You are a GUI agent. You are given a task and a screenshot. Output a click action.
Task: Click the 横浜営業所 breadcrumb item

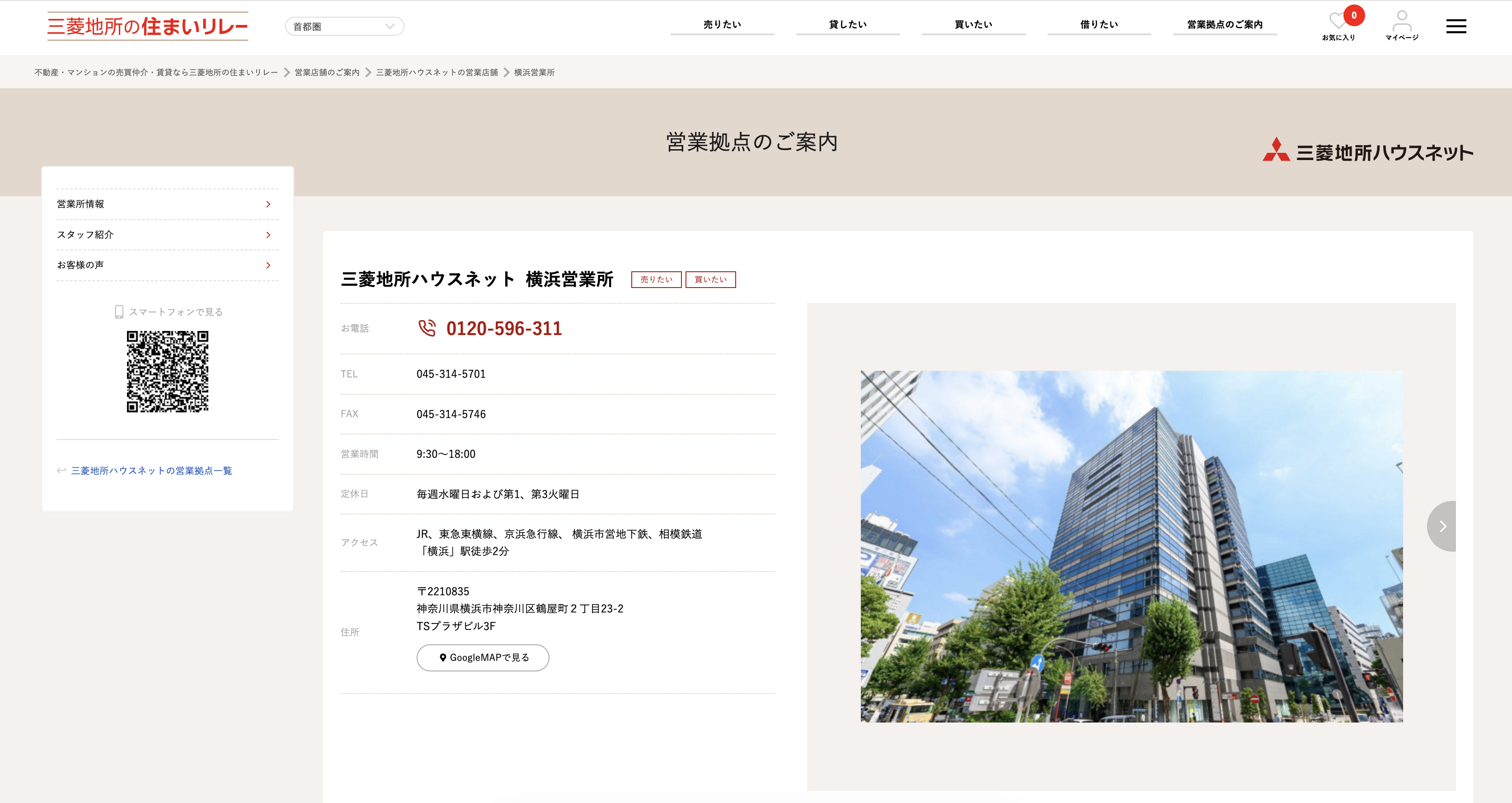[534, 72]
